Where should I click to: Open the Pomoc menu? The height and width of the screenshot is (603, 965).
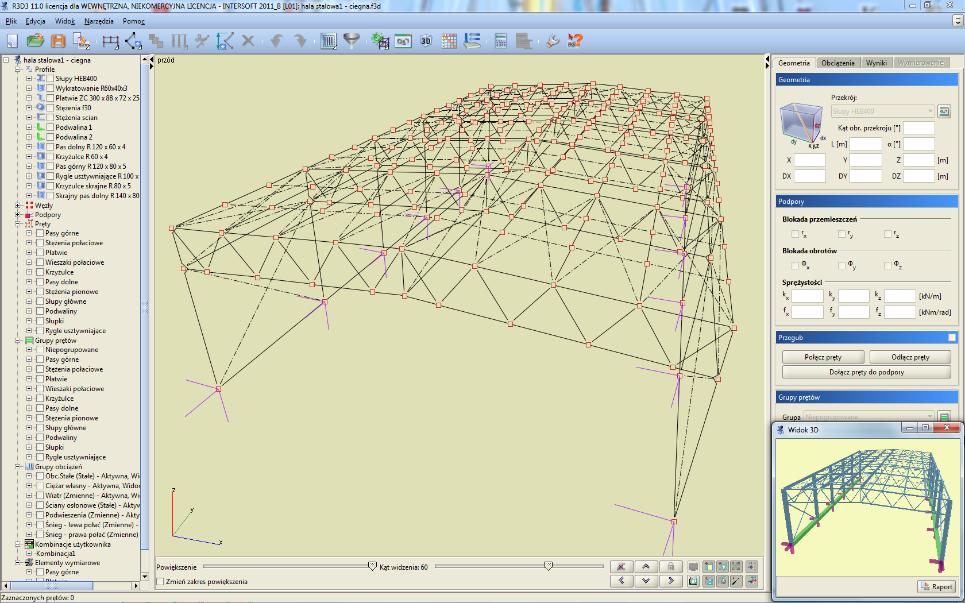click(x=134, y=21)
